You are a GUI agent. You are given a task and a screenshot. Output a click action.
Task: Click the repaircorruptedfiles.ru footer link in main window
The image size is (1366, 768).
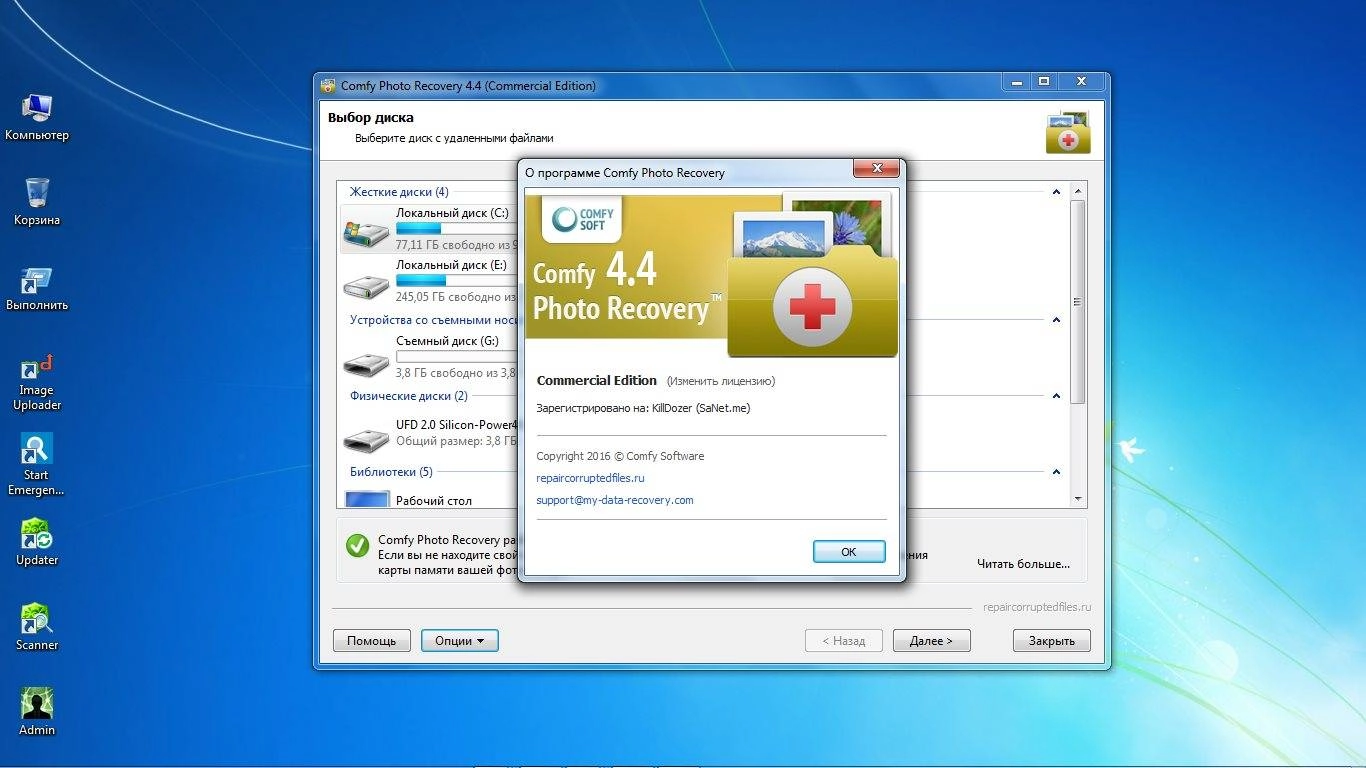click(1037, 607)
